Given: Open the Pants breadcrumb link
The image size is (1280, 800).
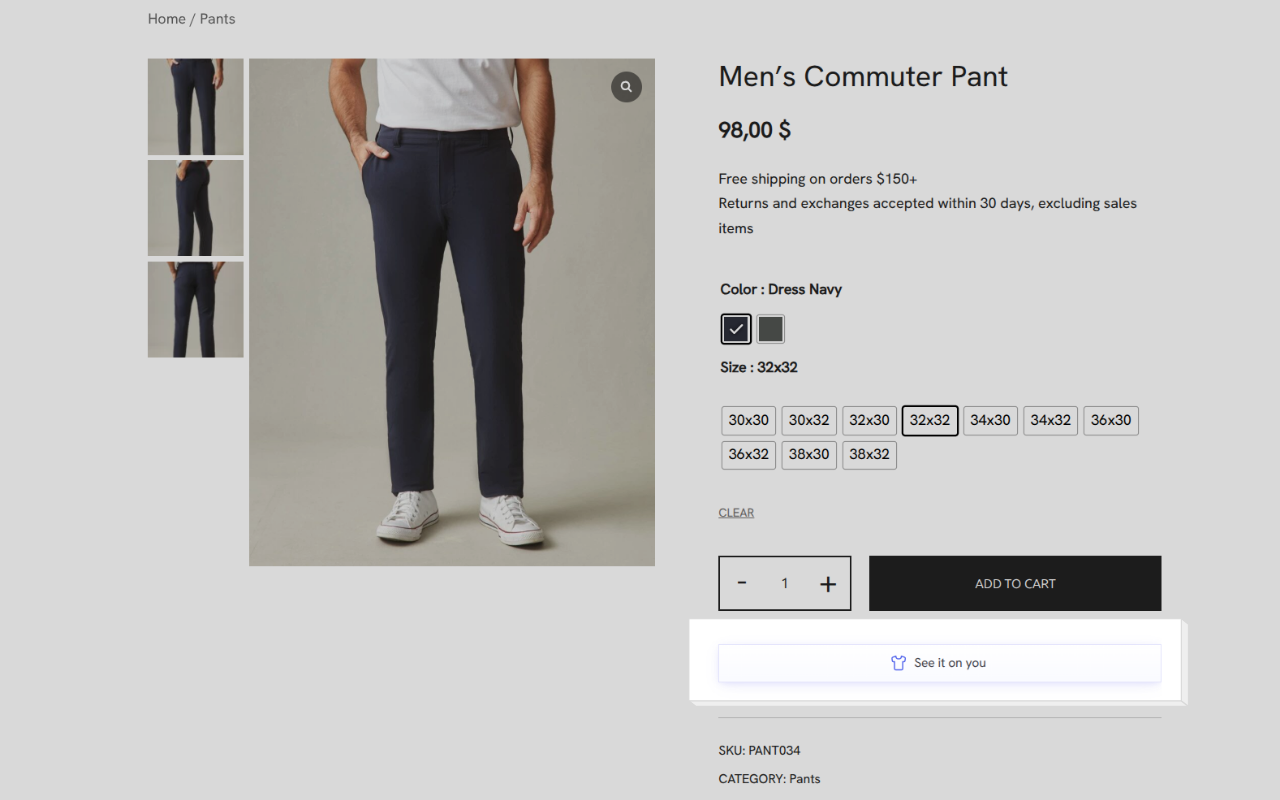Looking at the screenshot, I should (x=218, y=19).
